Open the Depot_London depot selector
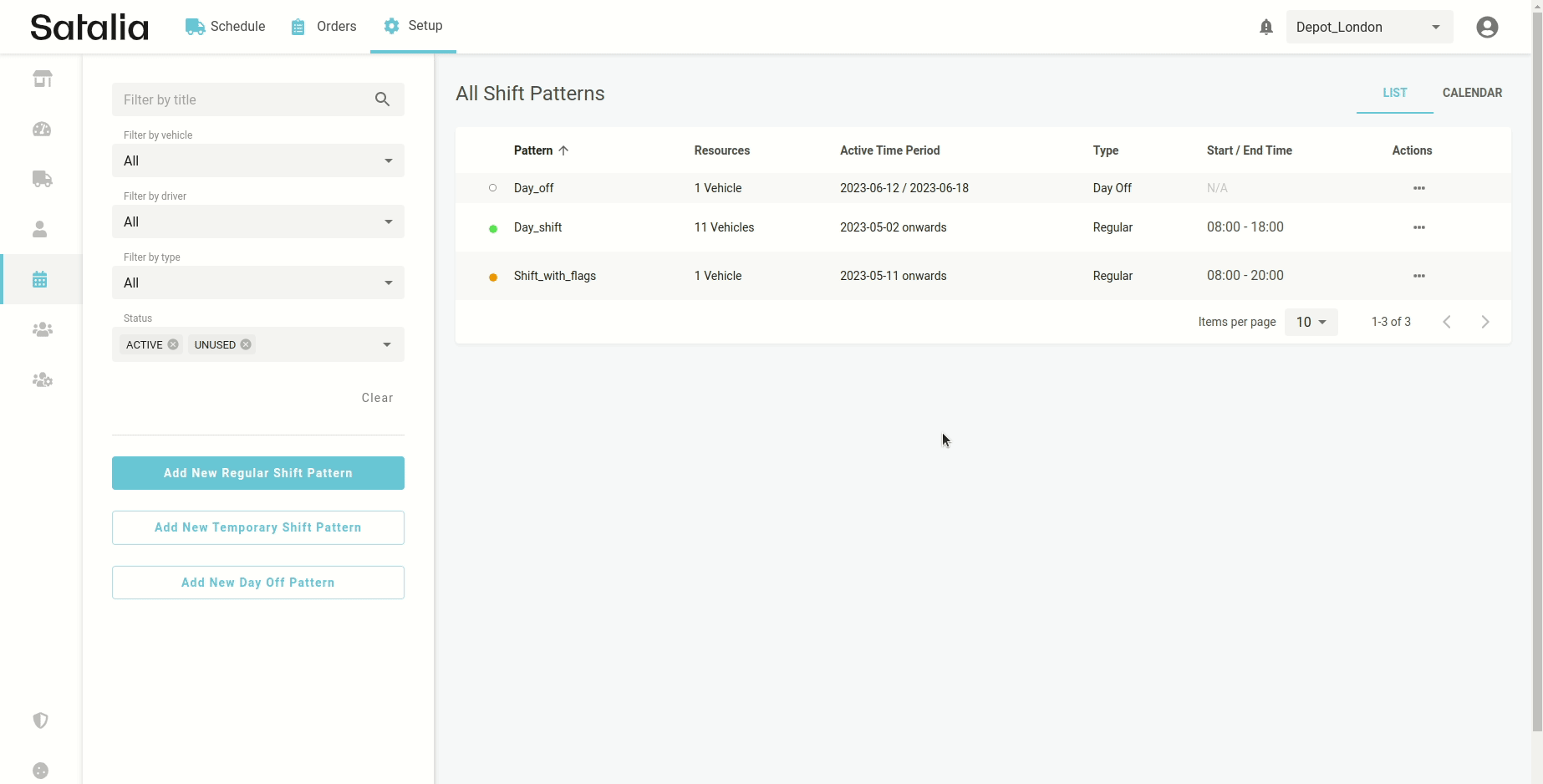The width and height of the screenshot is (1543, 784). coord(1368,28)
